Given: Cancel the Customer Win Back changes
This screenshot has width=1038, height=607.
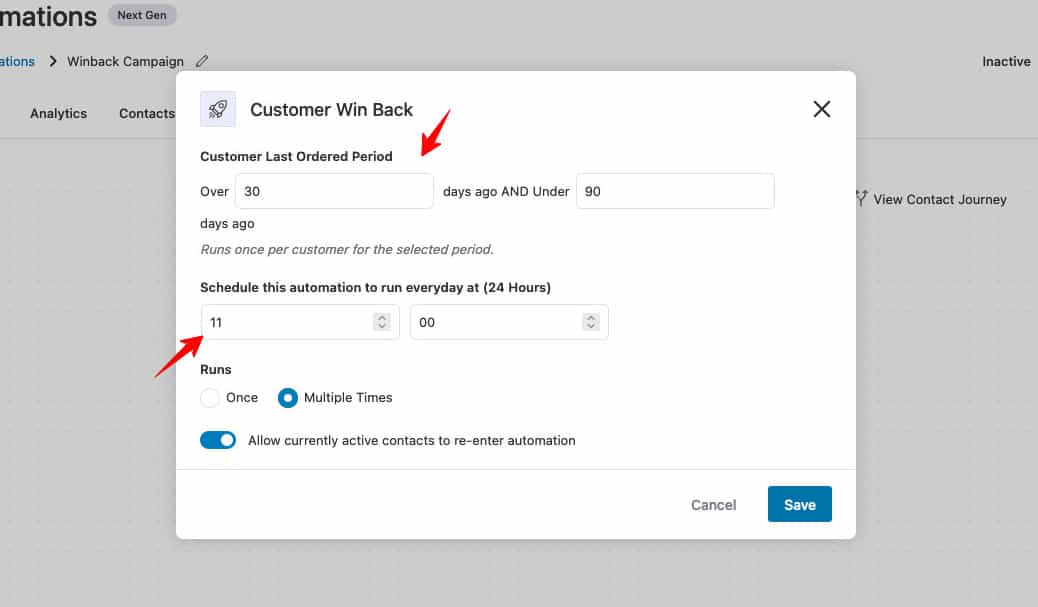Looking at the screenshot, I should pos(713,504).
